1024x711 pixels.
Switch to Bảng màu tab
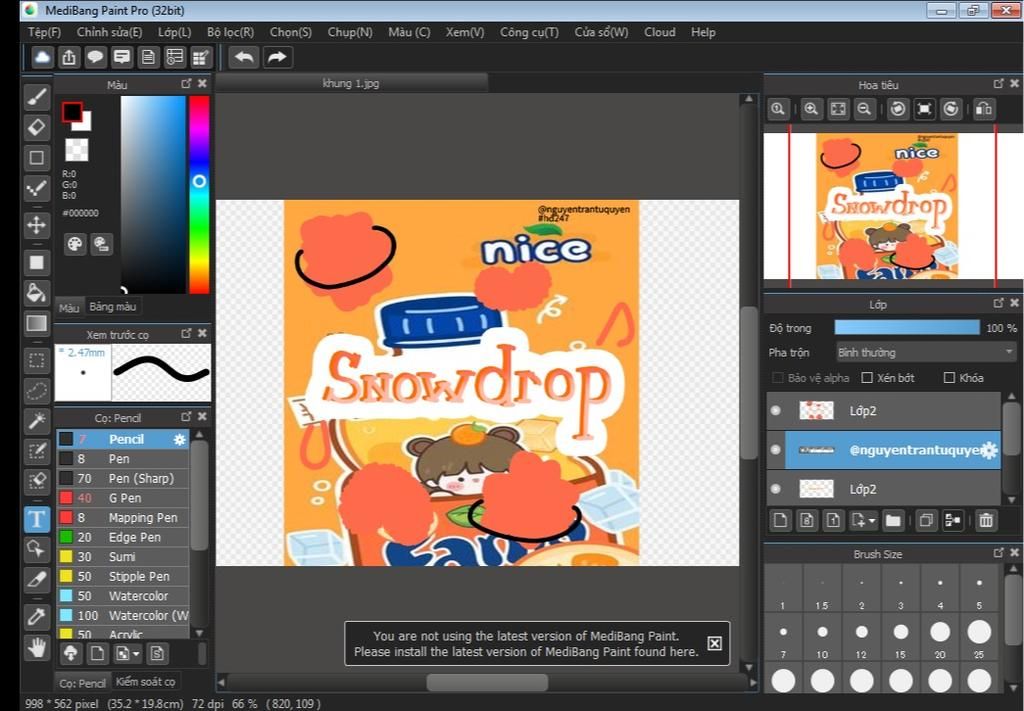(112, 306)
